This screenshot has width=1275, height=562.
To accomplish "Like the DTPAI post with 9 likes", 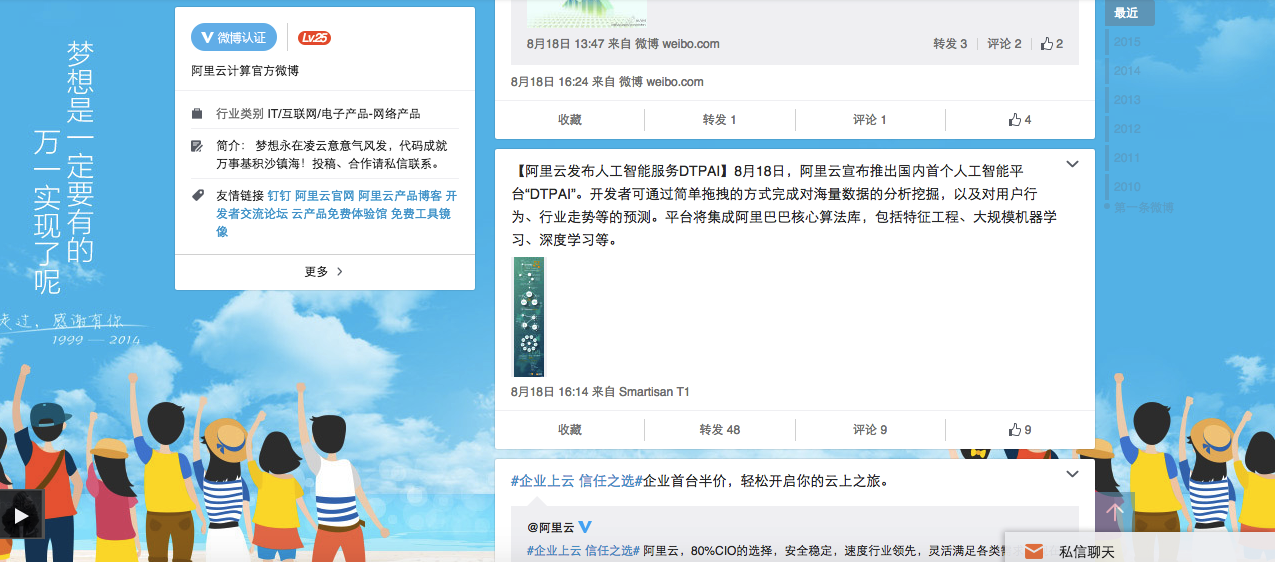I will (x=1020, y=430).
